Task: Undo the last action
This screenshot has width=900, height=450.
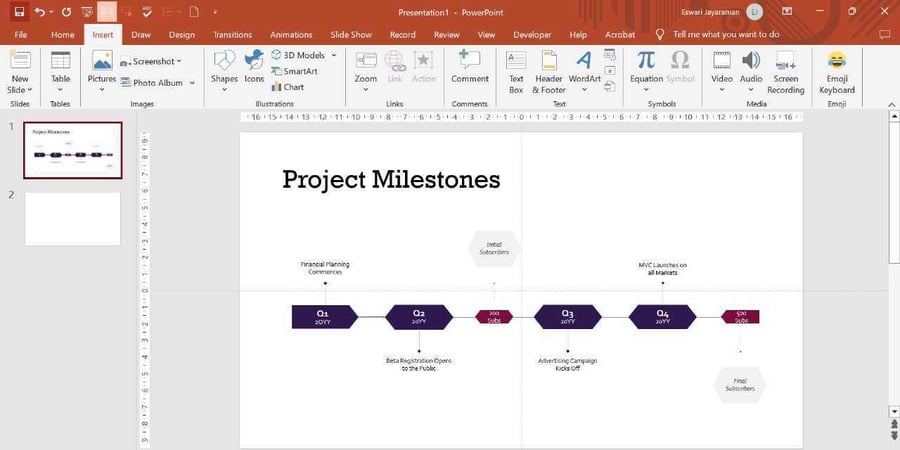Action: click(40, 11)
